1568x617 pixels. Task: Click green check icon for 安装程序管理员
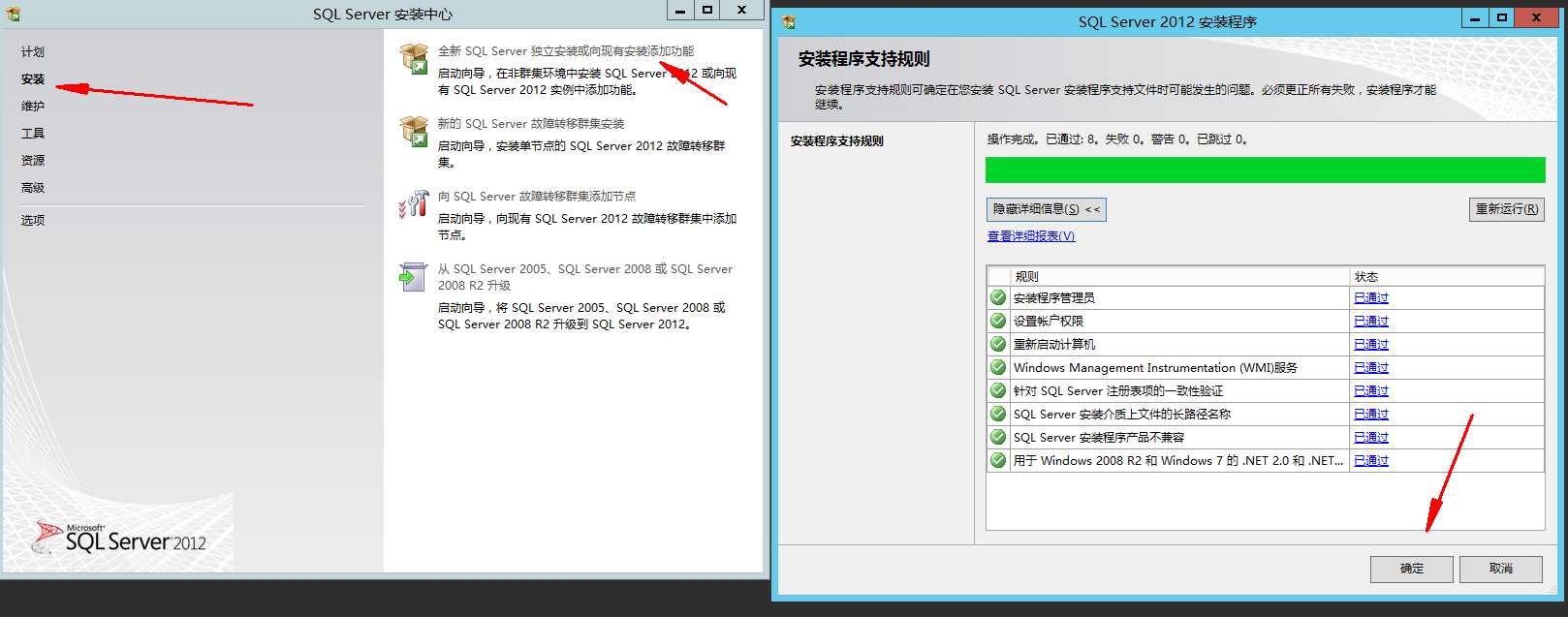click(998, 297)
